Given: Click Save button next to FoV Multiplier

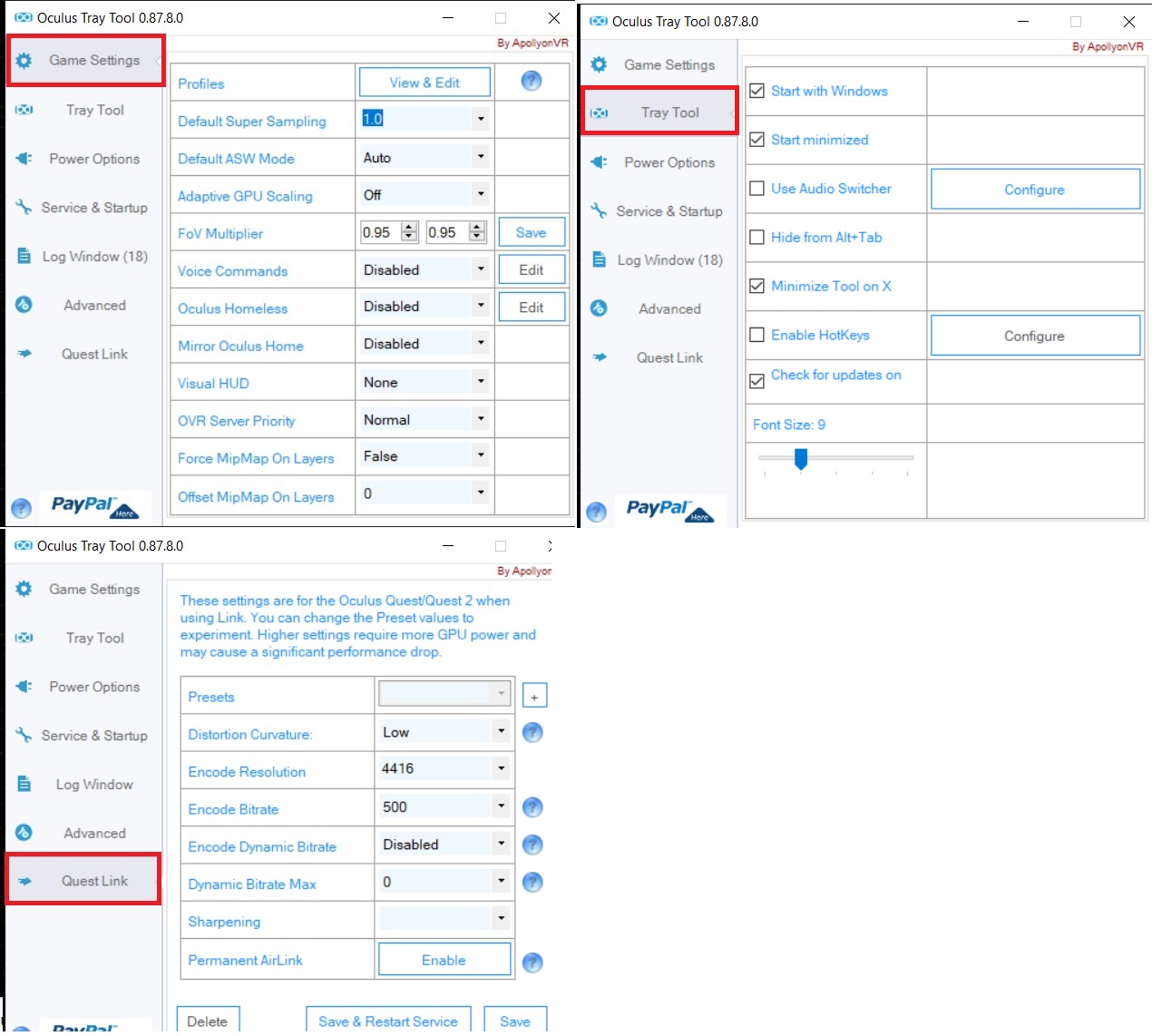Looking at the screenshot, I should tap(532, 232).
